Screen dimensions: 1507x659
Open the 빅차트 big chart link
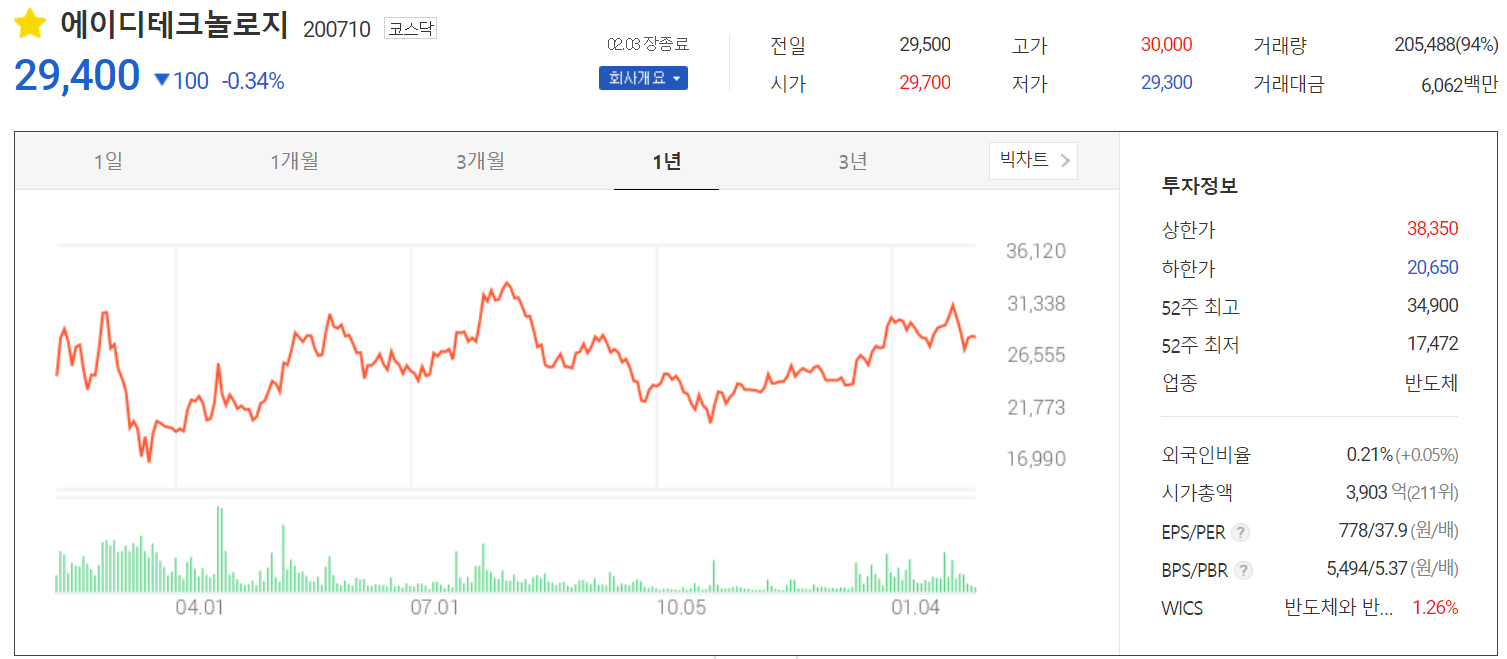pyautogui.click(x=1033, y=160)
